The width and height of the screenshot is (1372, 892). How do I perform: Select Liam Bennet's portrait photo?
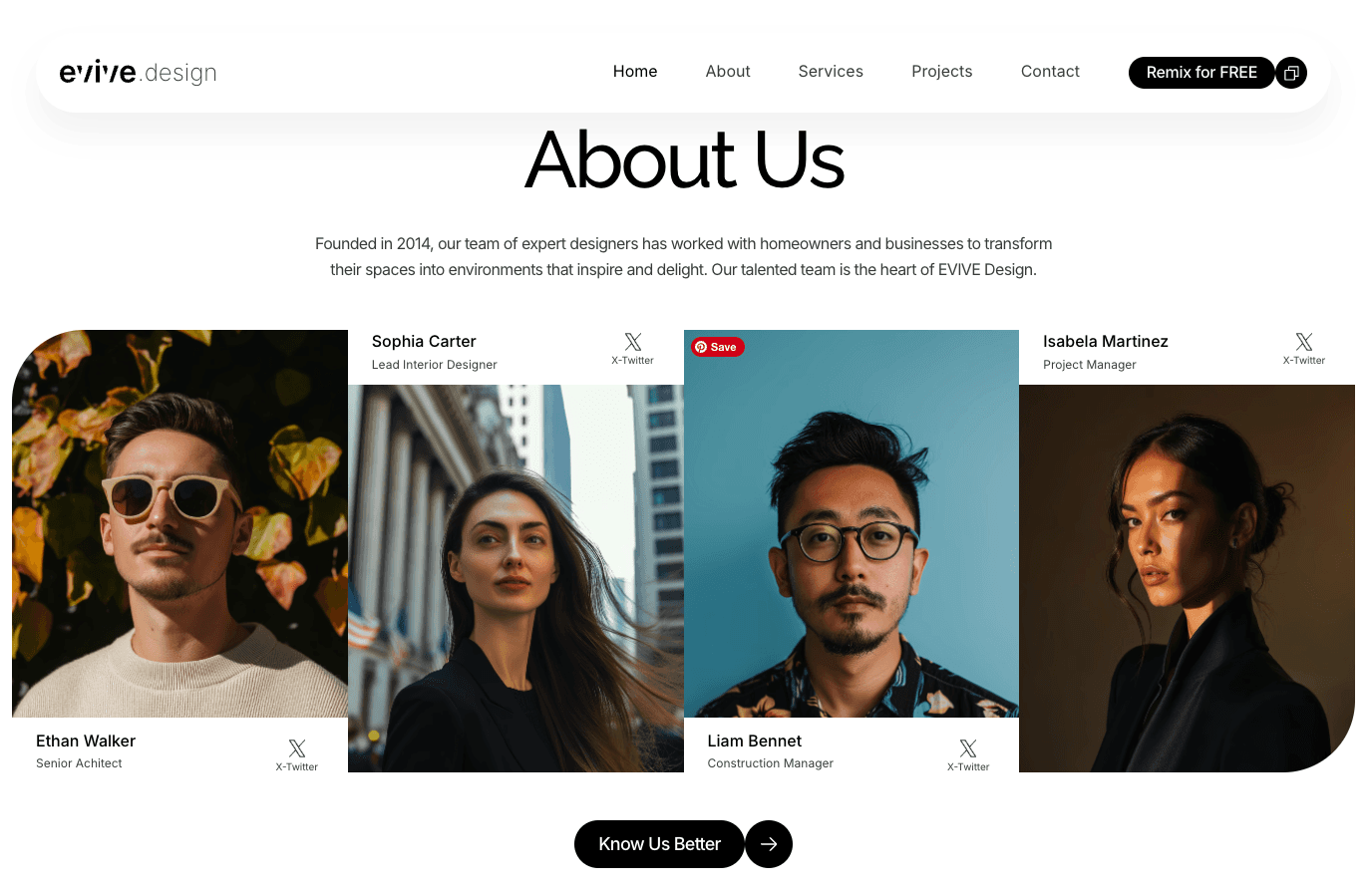(852, 524)
